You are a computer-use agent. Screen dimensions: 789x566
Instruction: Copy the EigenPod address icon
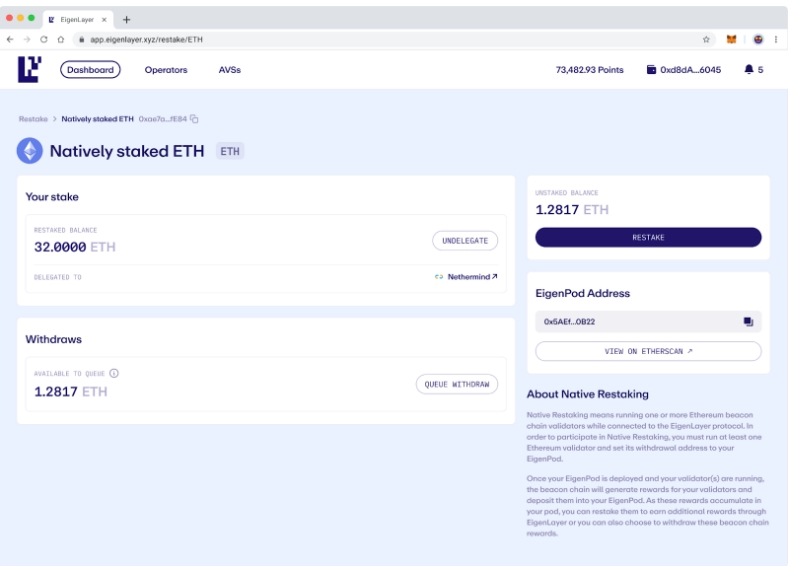[748, 321]
